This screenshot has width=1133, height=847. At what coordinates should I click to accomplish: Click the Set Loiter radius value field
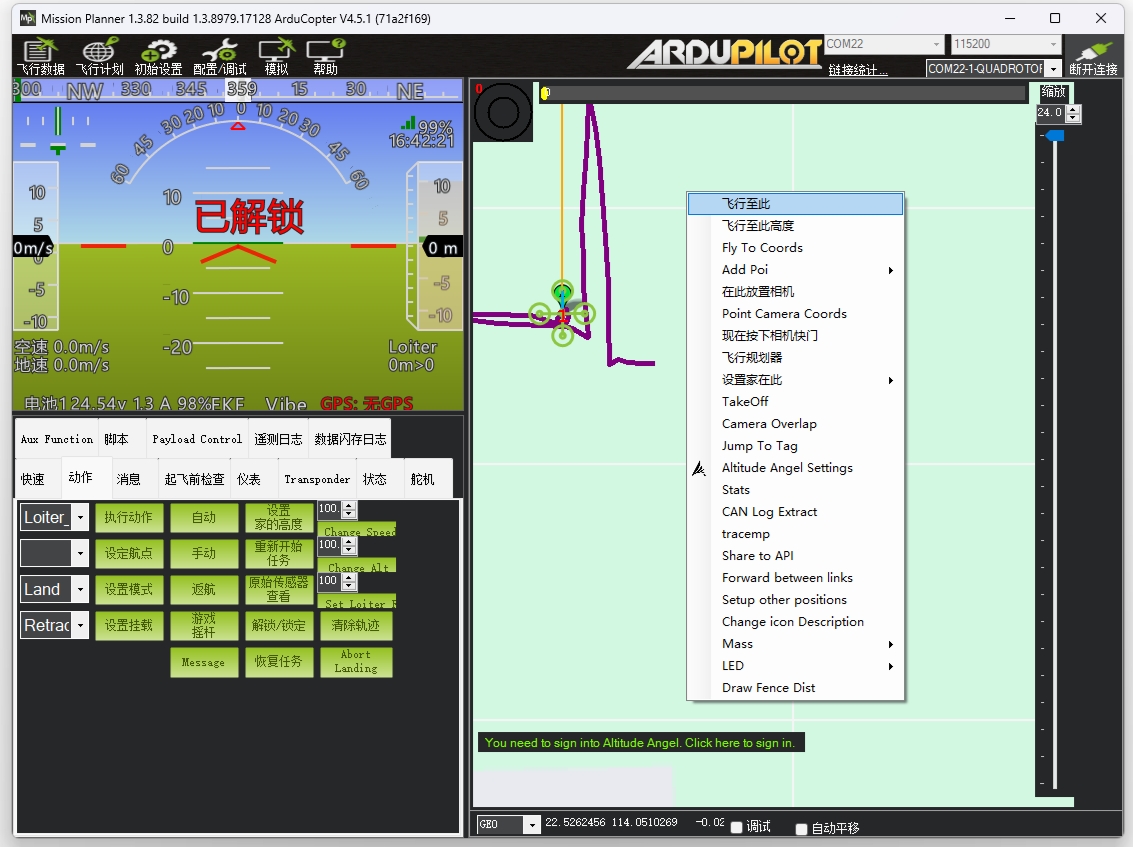pyautogui.click(x=329, y=581)
